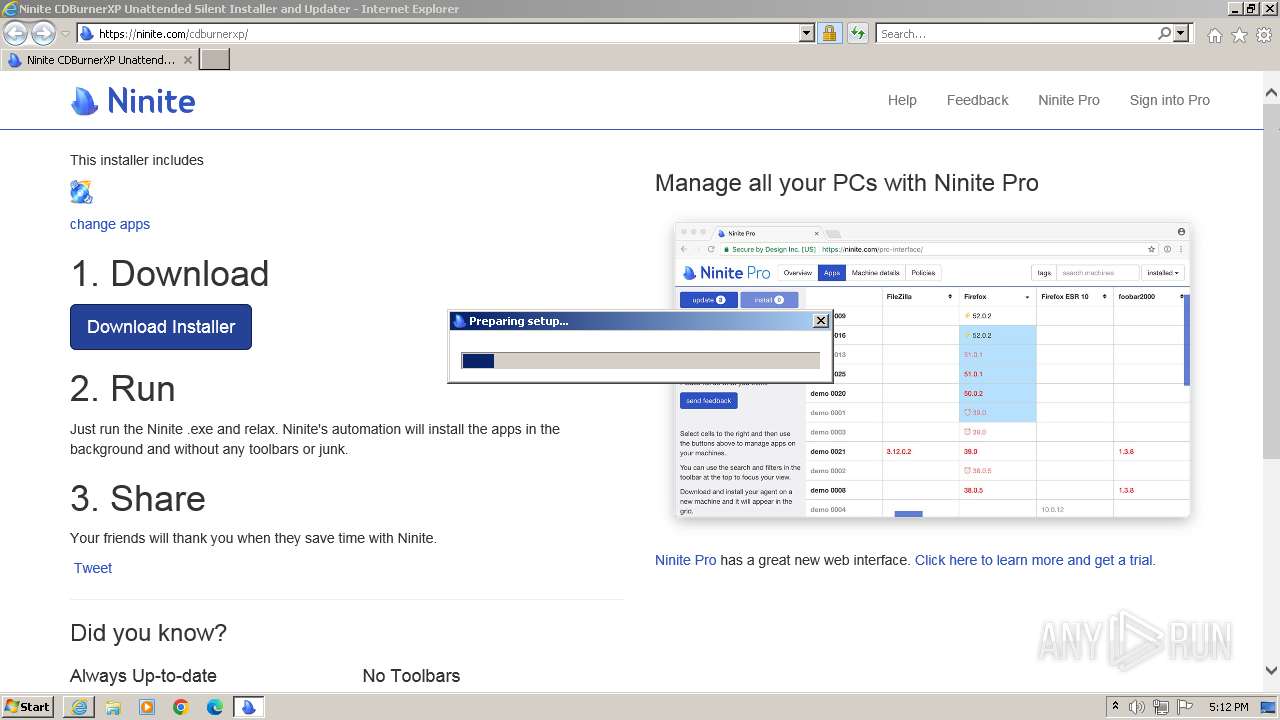Close the Ninite CDBurnerXP tab
This screenshot has height=720, width=1280.
tap(188, 60)
